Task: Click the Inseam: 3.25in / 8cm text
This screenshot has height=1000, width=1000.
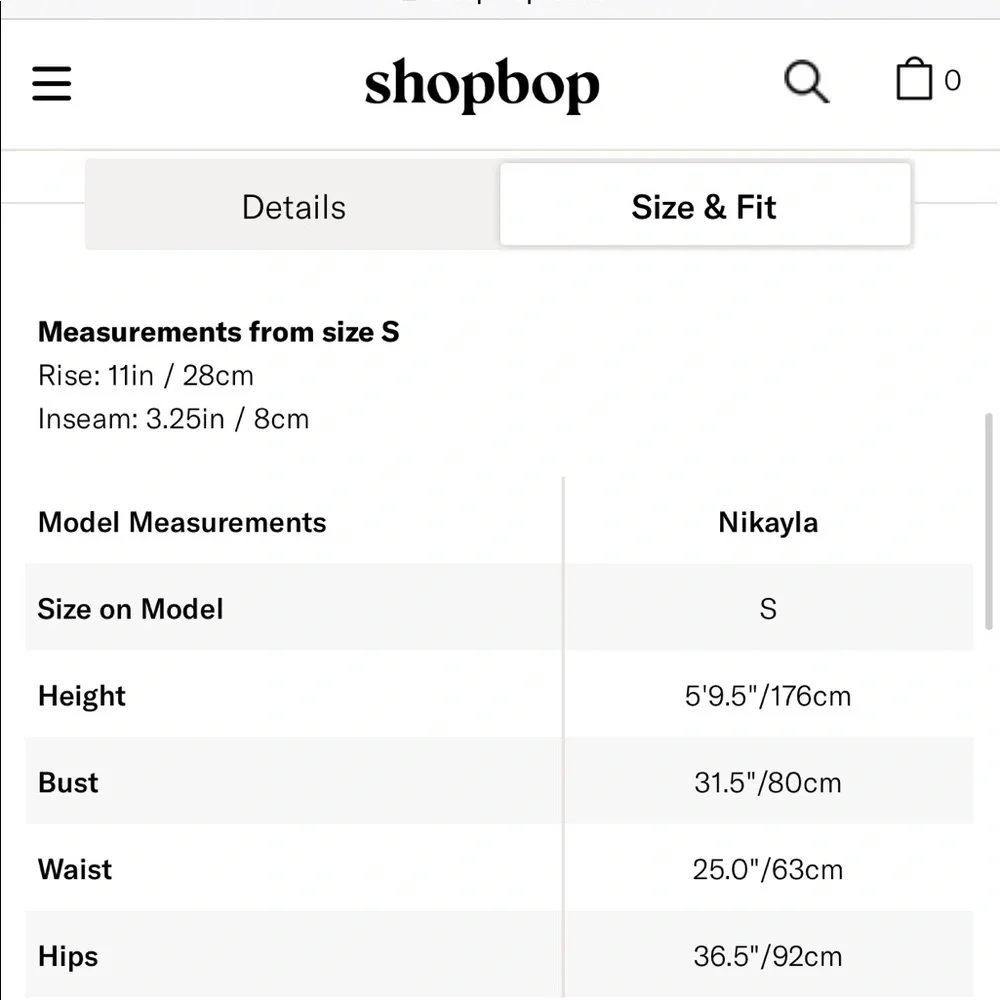Action: click(x=173, y=419)
